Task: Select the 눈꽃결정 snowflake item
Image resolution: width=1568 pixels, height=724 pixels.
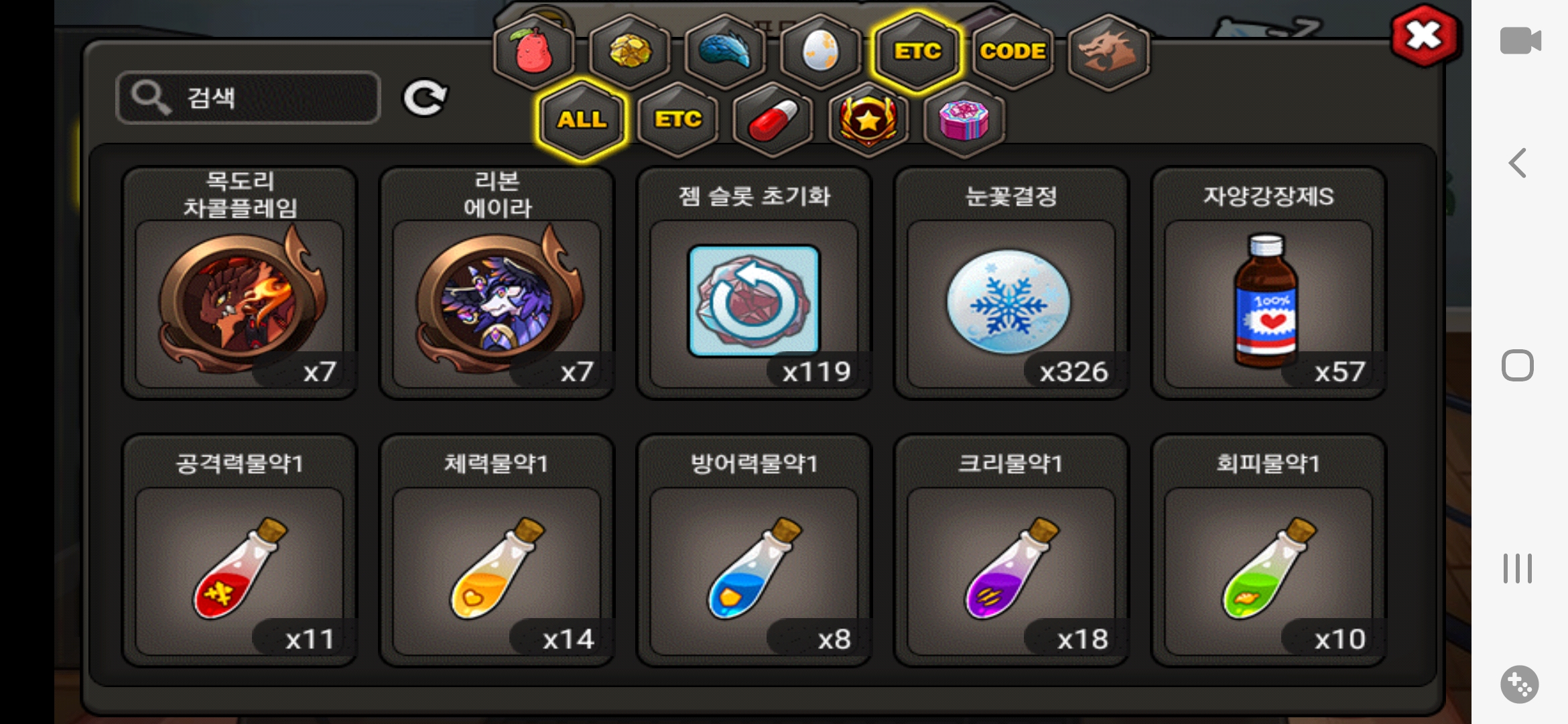Action: click(1011, 283)
